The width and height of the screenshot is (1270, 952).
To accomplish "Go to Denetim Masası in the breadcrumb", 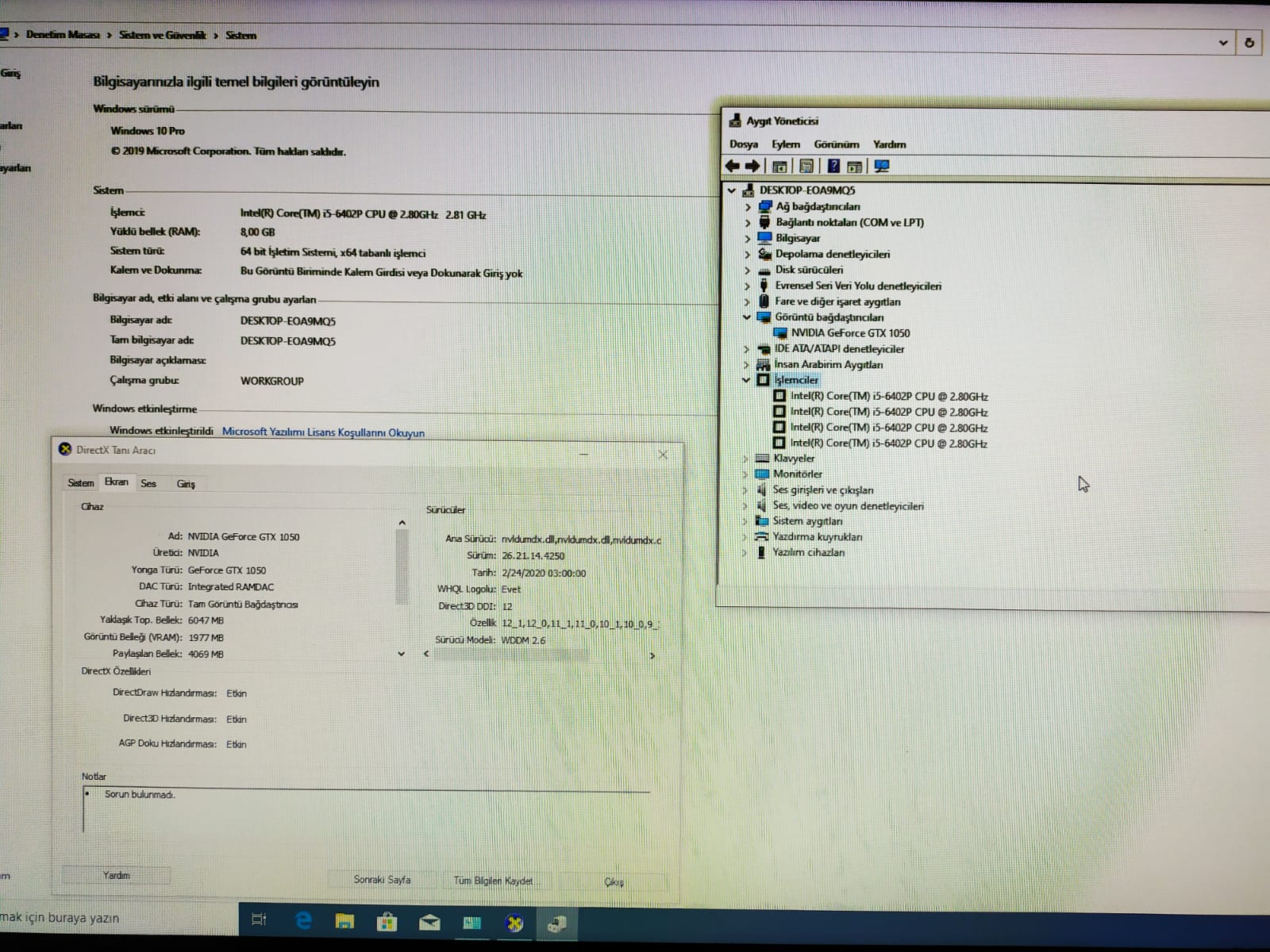I will click(x=63, y=35).
